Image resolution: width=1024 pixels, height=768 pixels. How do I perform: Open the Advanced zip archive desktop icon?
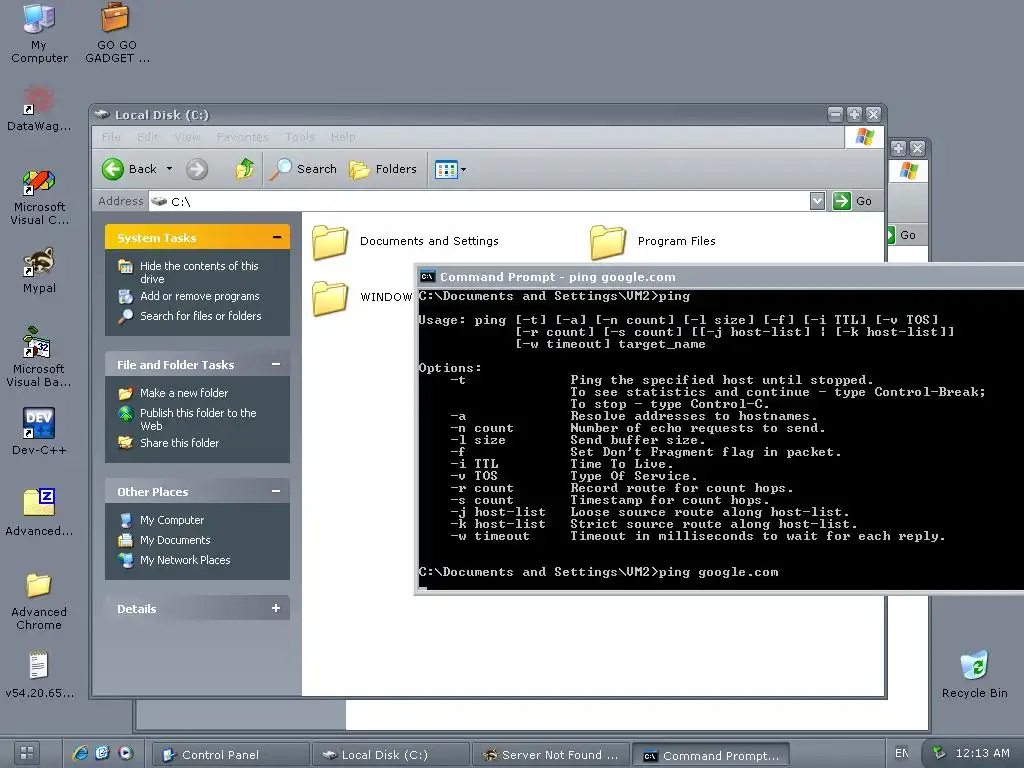point(39,512)
